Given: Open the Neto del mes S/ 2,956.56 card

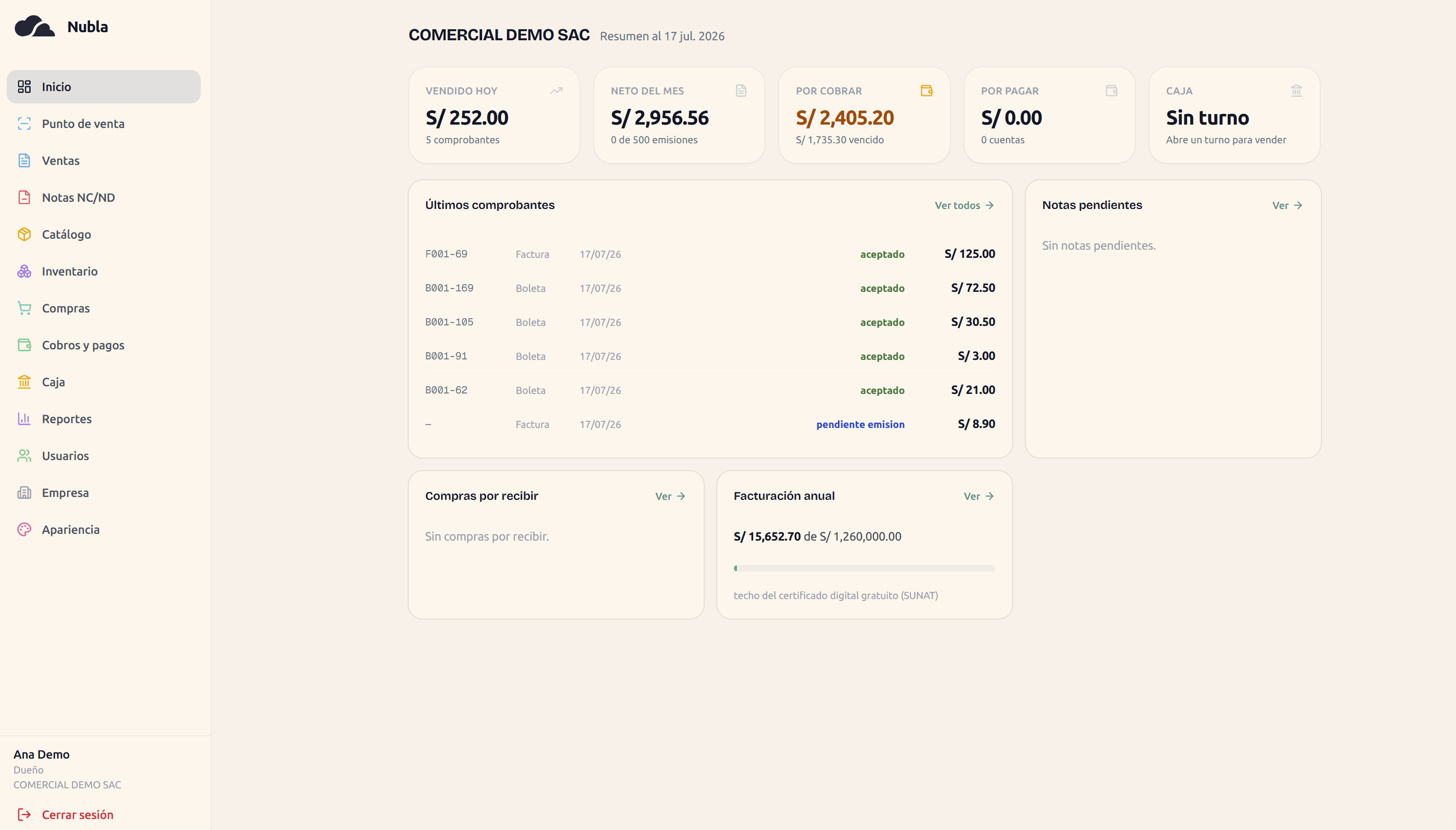Looking at the screenshot, I should [679, 115].
